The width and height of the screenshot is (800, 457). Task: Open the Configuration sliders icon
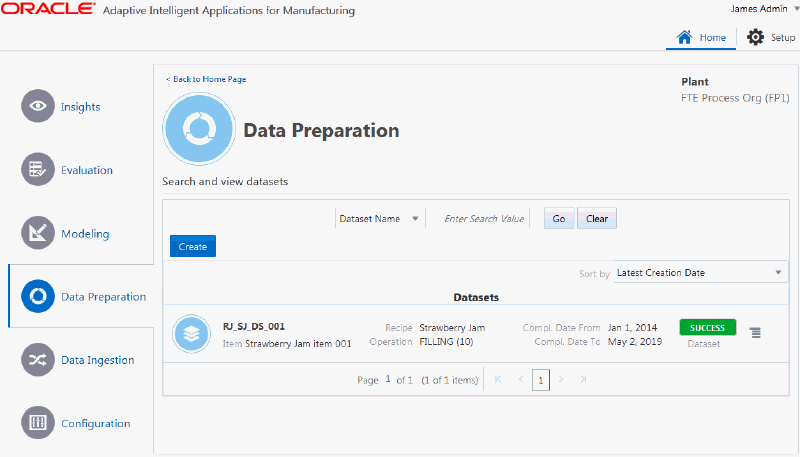click(38, 423)
